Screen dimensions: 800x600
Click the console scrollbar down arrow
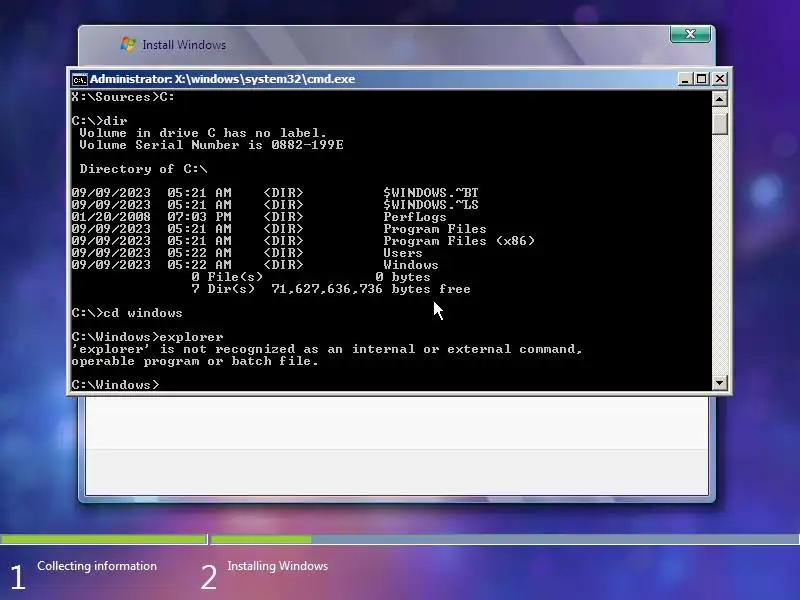coord(719,383)
